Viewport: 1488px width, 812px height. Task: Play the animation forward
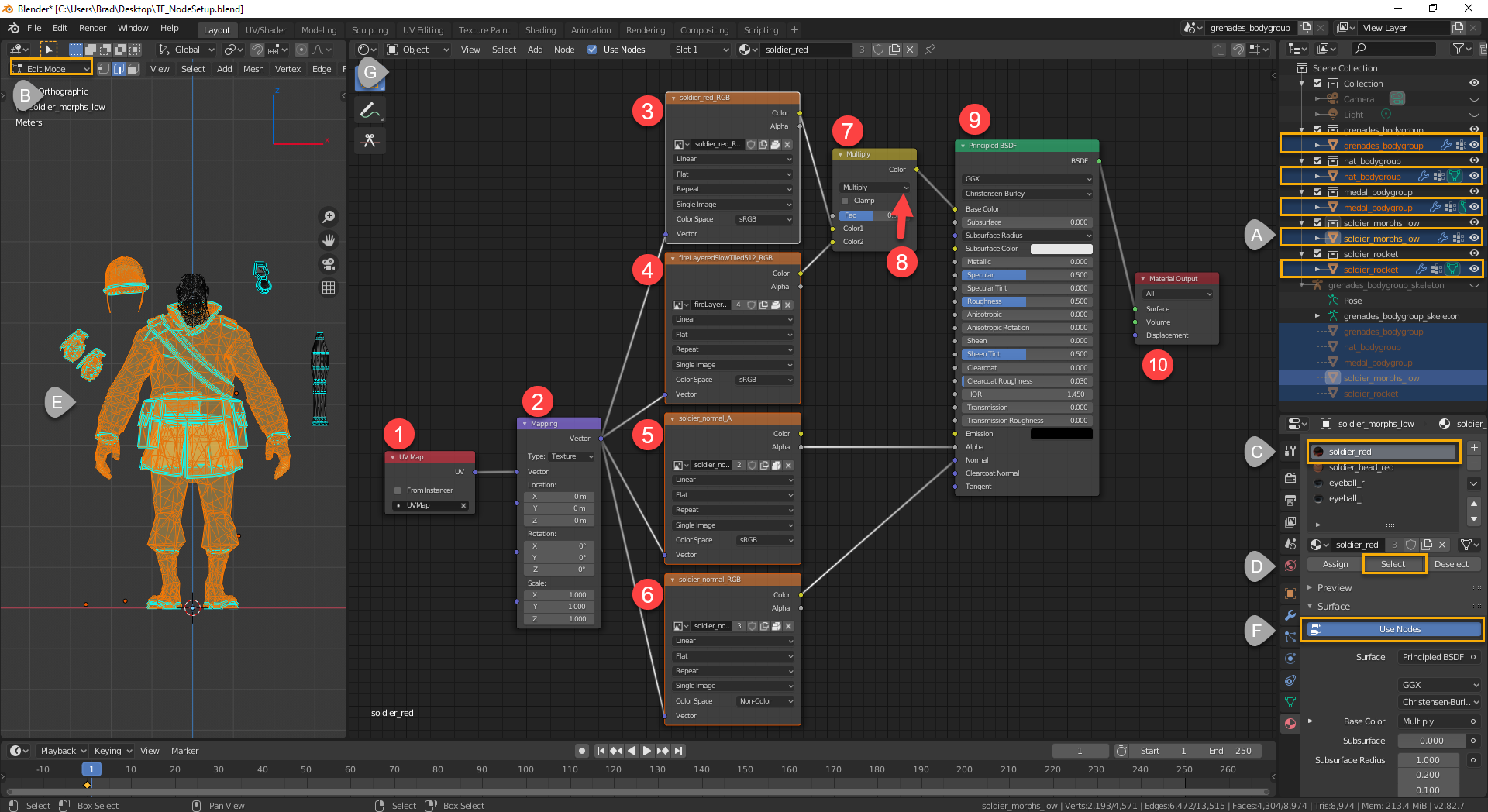647,751
